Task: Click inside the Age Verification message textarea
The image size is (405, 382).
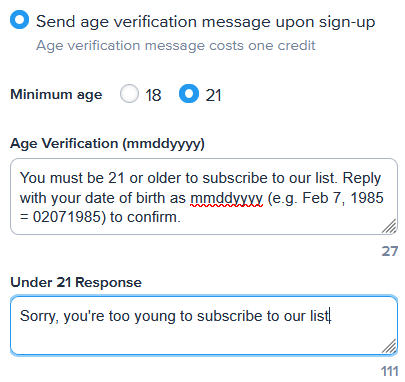Action: tap(204, 197)
